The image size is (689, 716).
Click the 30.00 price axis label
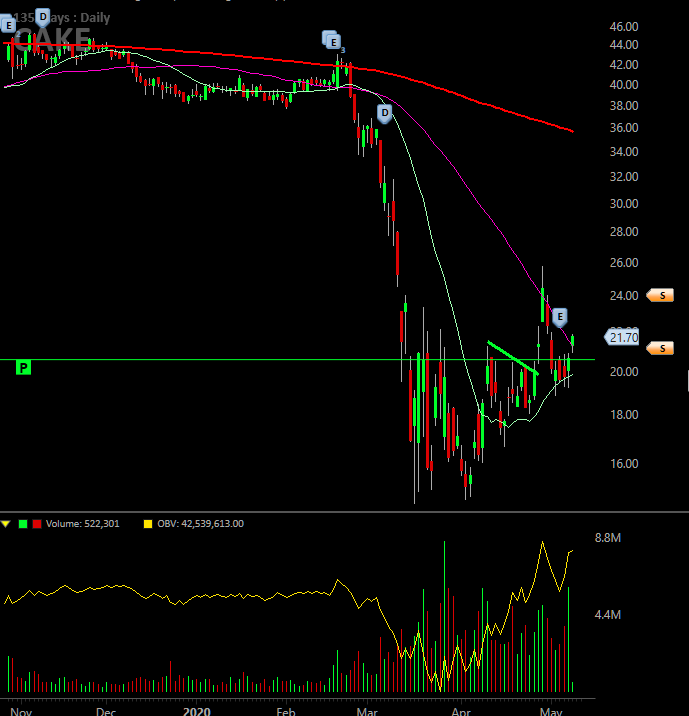(624, 204)
